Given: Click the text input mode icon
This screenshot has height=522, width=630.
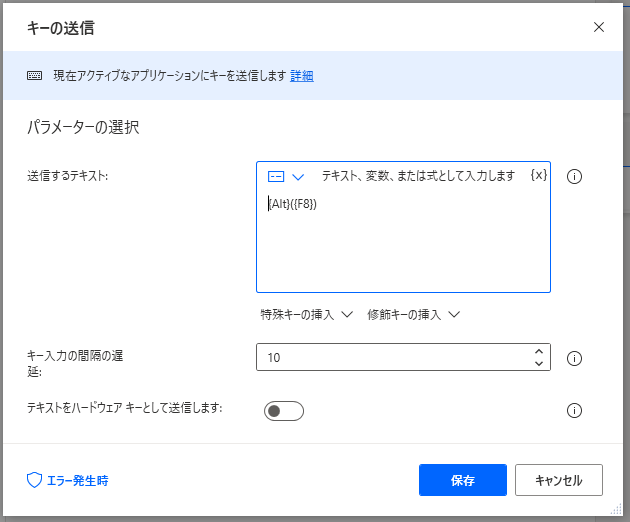Looking at the screenshot, I should pyautogui.click(x=277, y=176).
